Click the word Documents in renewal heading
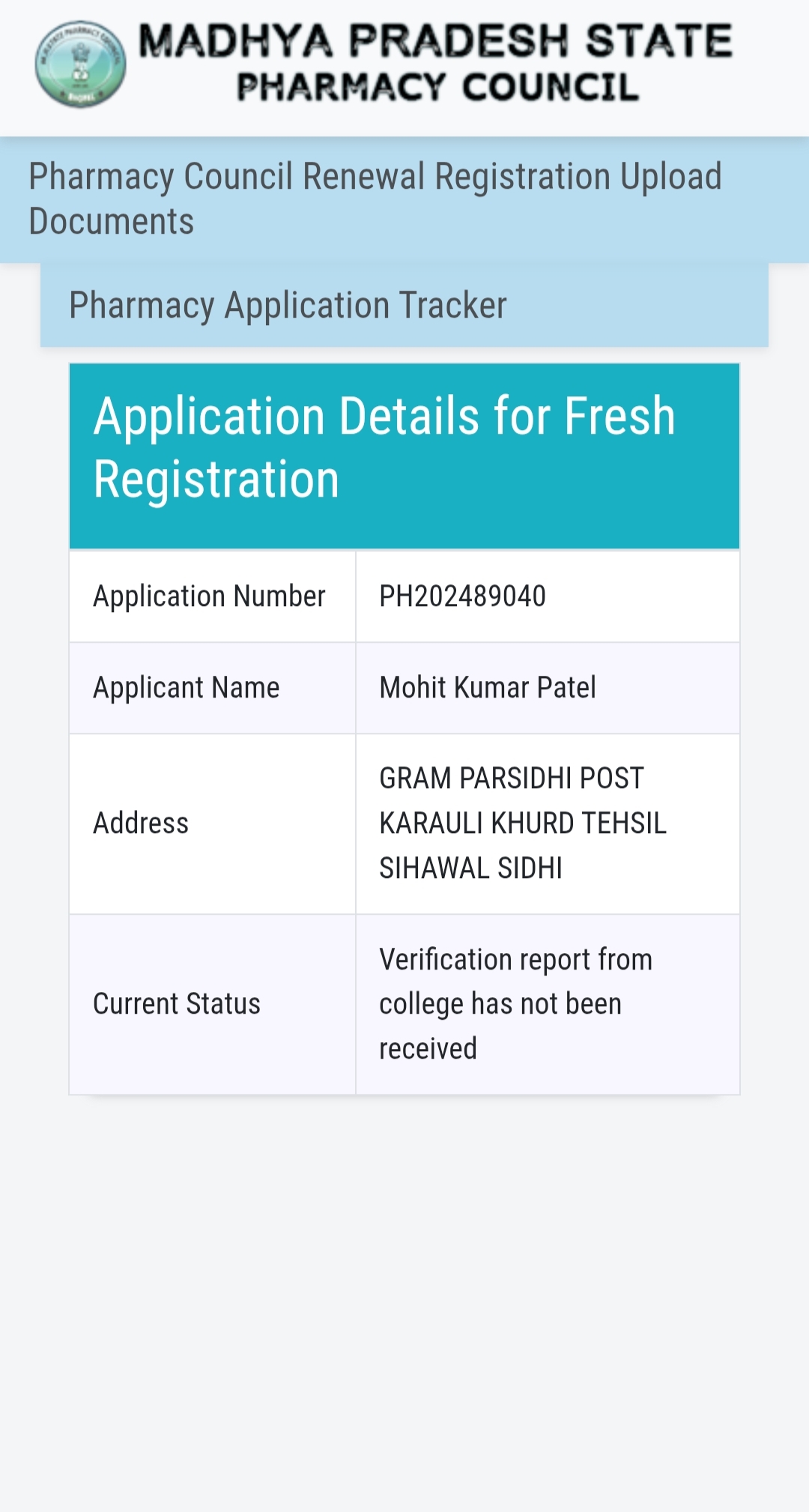The image size is (809, 1512). click(x=111, y=222)
